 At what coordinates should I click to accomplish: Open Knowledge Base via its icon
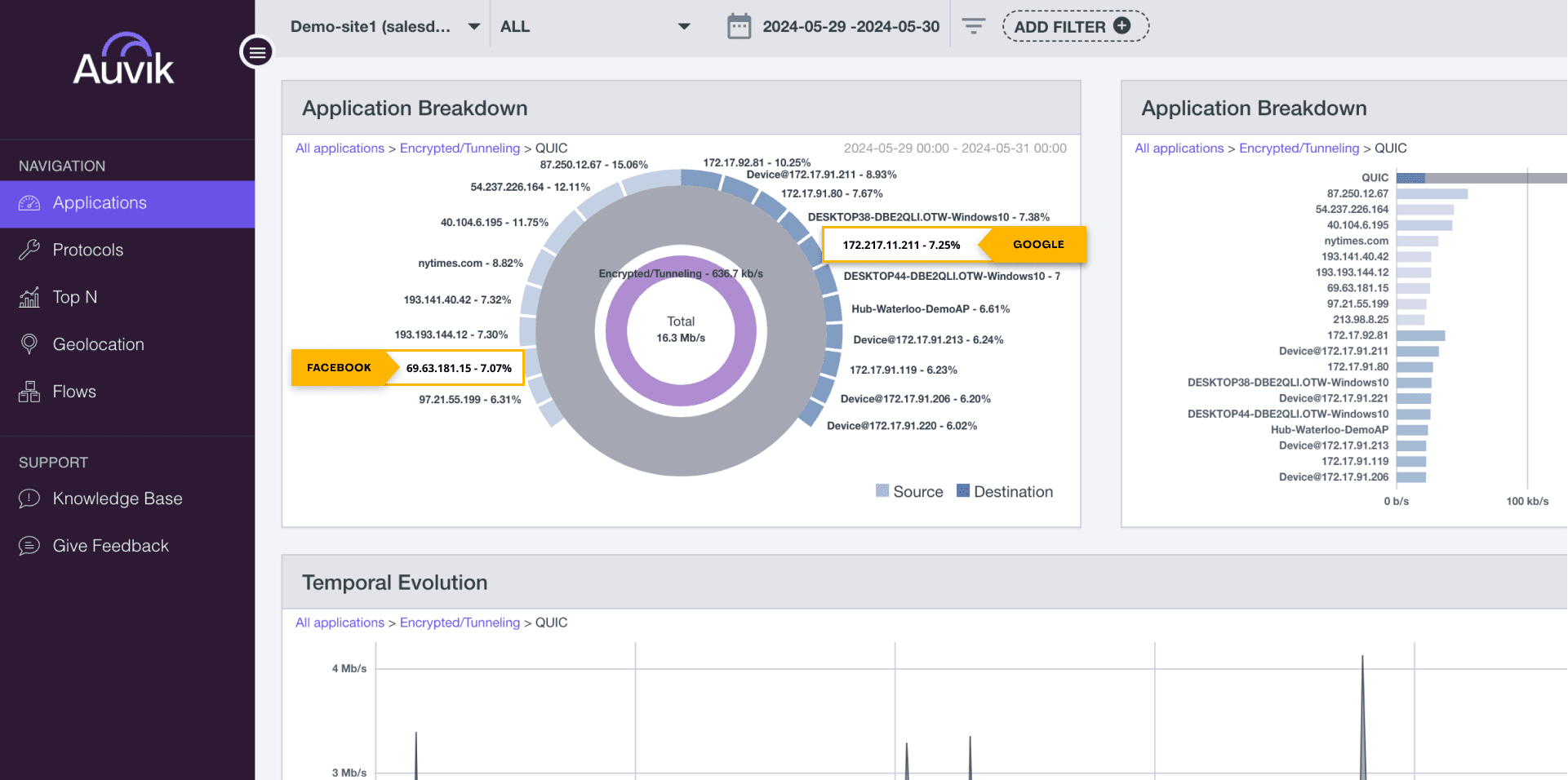tap(29, 499)
